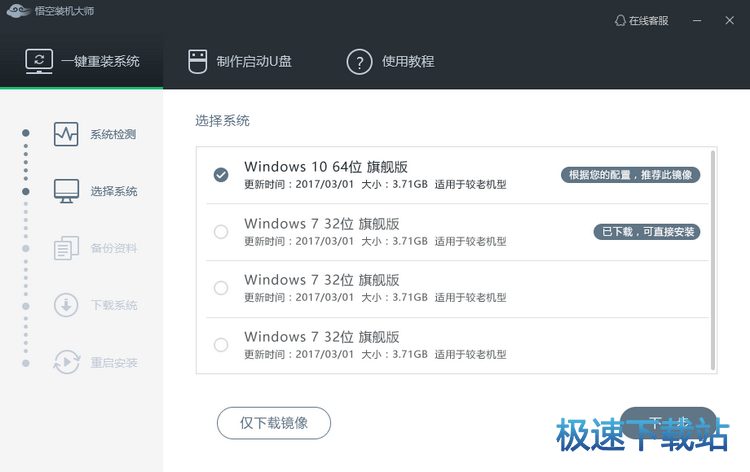The width and height of the screenshot is (750, 472).
Task: Click the 选择系统 monitor icon in sidebar
Action: pos(66,191)
